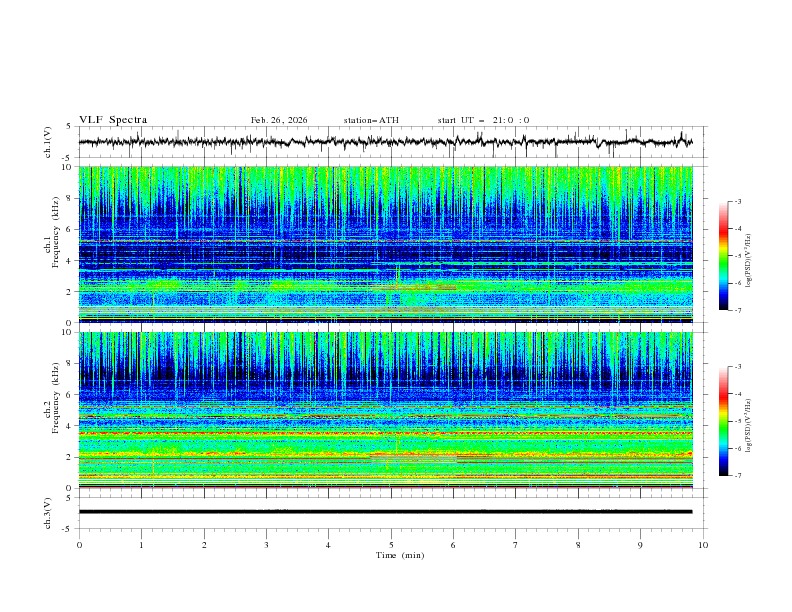Click the time axis tick label "0"
792x612 pixels.
pos(79,545)
